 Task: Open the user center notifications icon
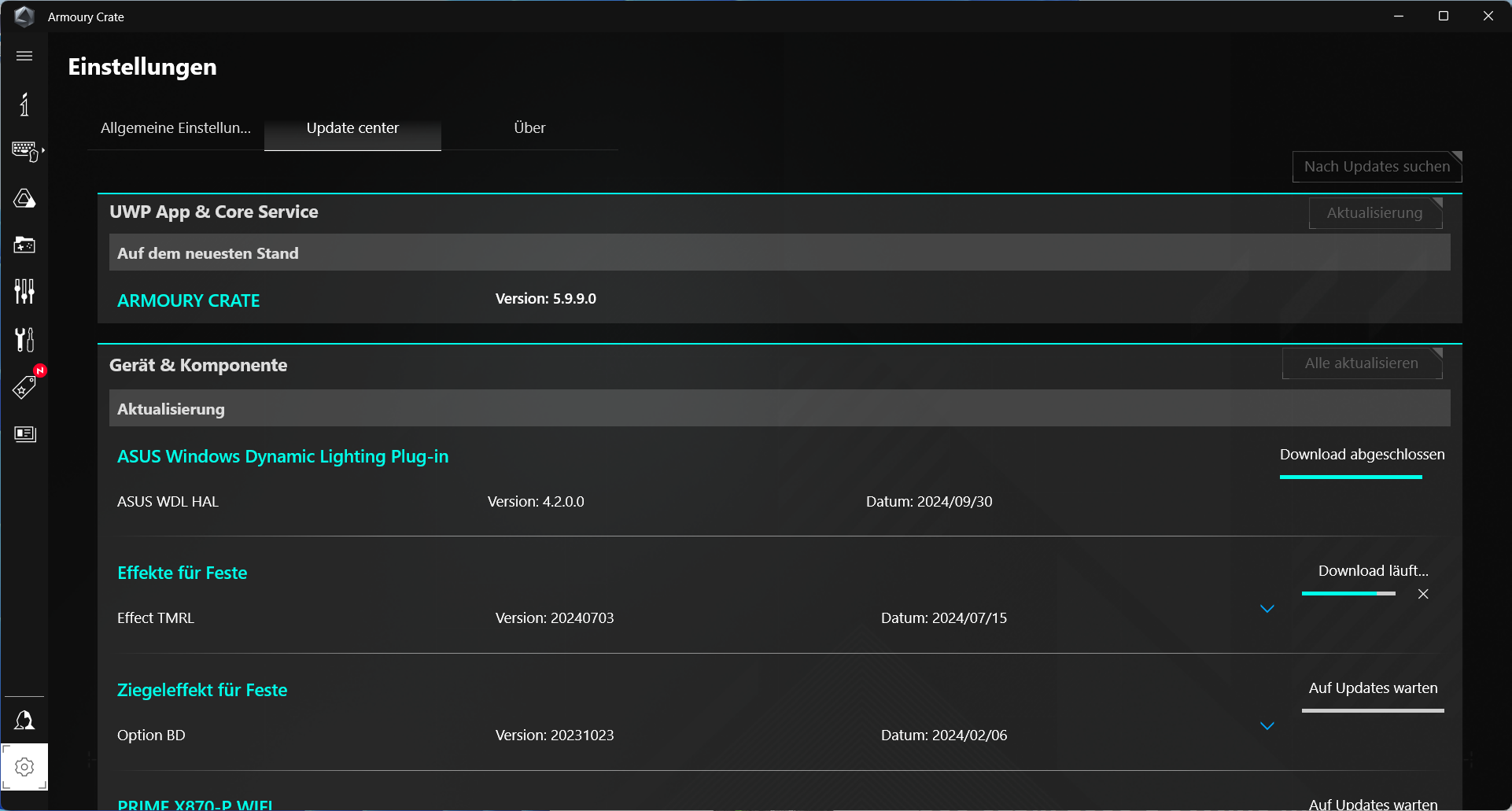tap(24, 720)
